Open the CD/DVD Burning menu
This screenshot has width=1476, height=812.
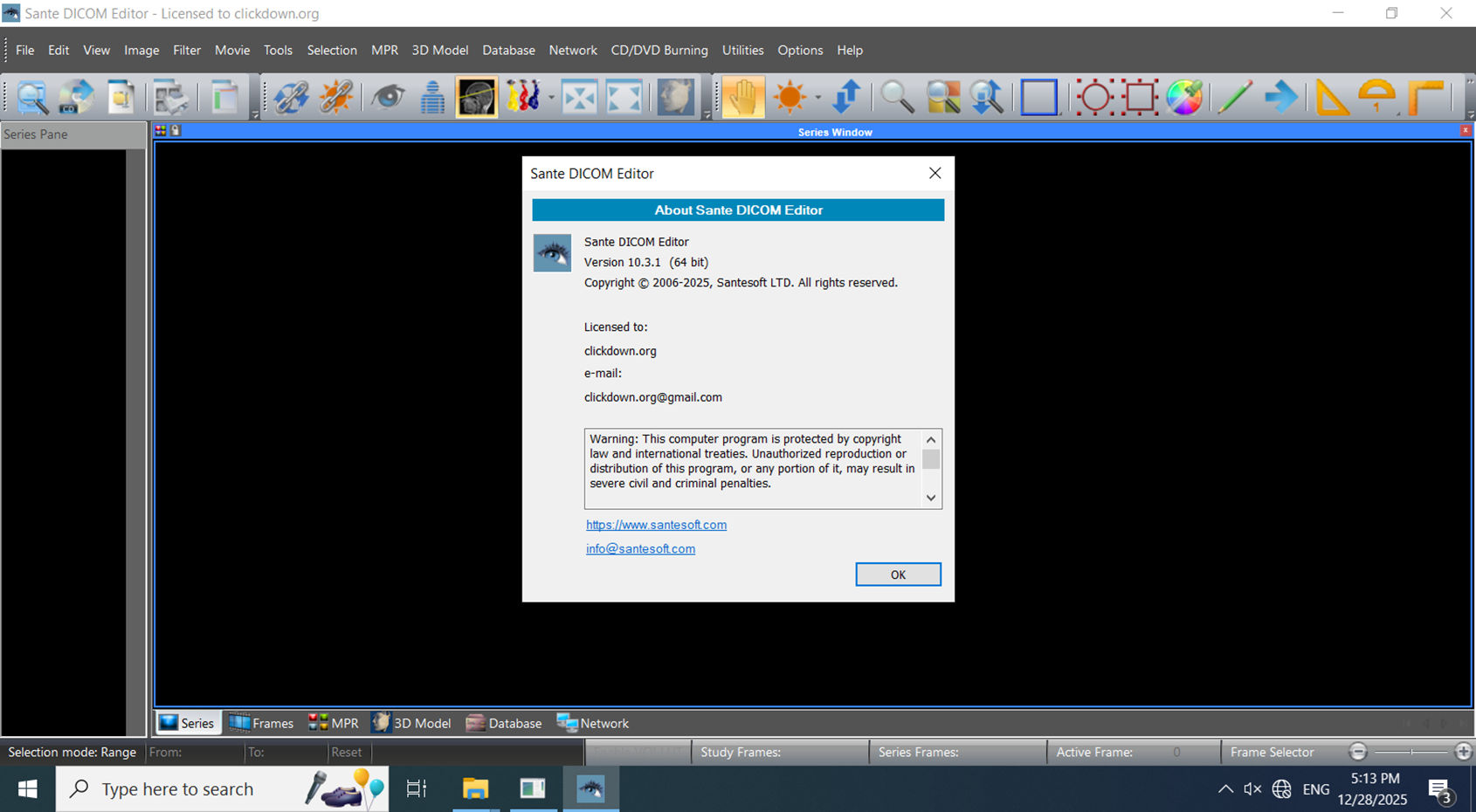click(659, 50)
